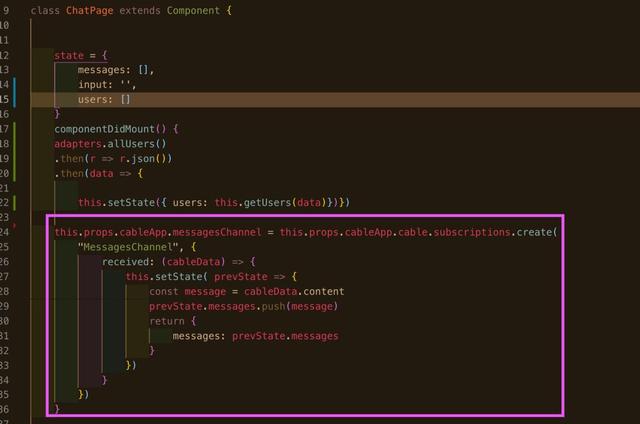The width and height of the screenshot is (640, 424).
Task: Click the push method call
Action: pos(273,306)
